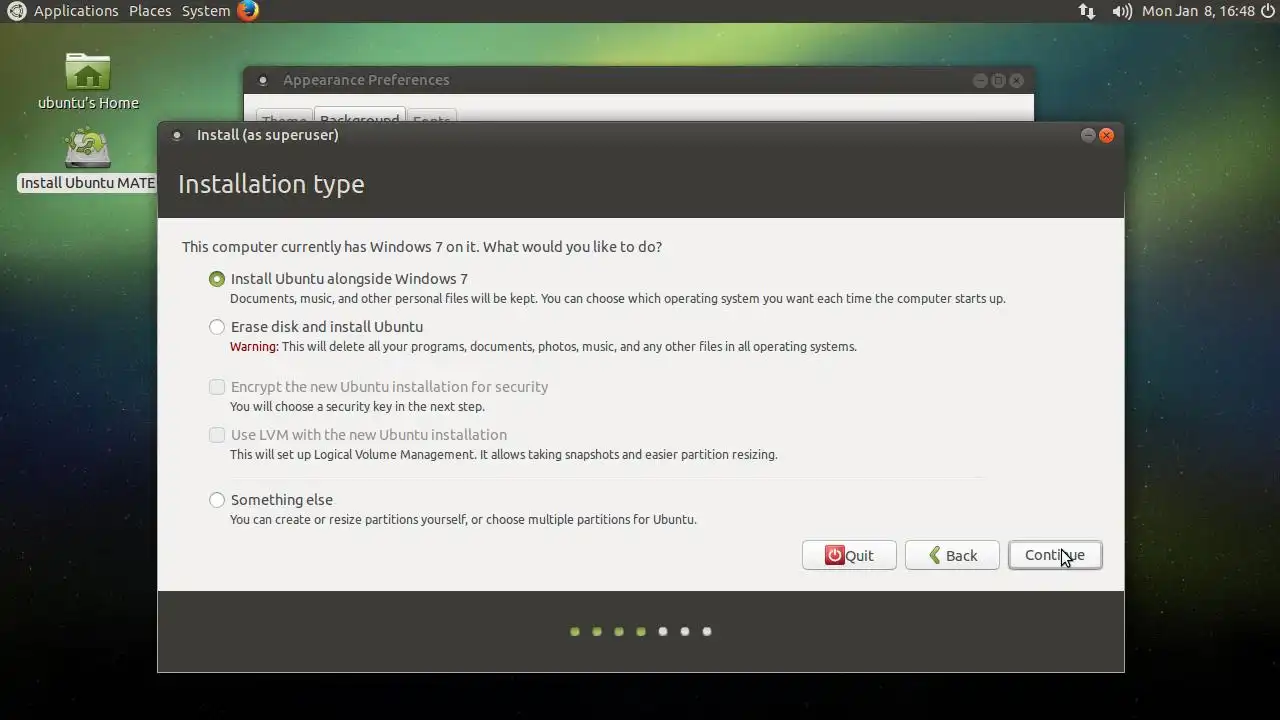Click the Ubuntu MATE logo in panel
The width and height of the screenshot is (1280, 720).
(x=16, y=11)
